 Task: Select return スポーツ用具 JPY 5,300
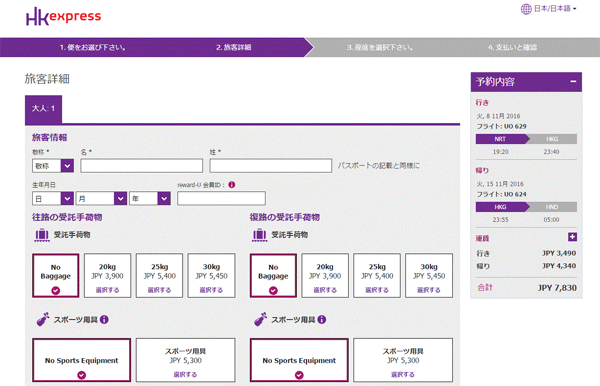pos(403,360)
